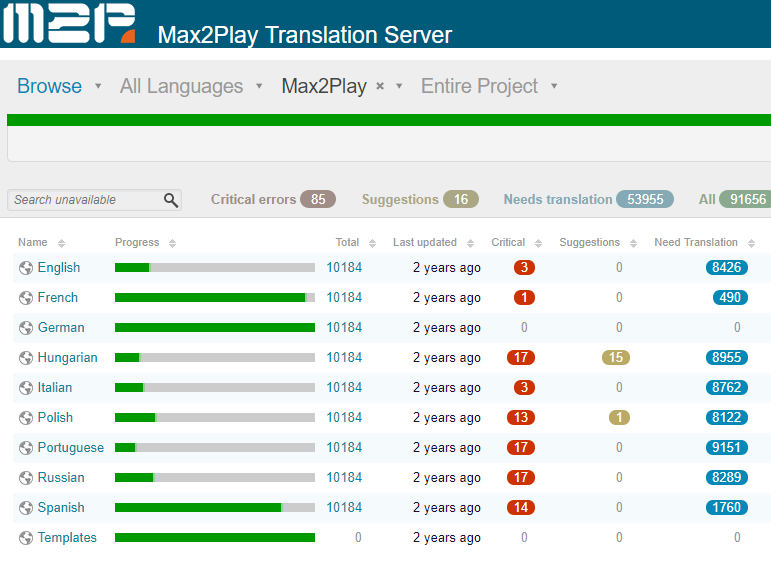
Task: Click Max2Play Translation Server title
Action: point(305,35)
